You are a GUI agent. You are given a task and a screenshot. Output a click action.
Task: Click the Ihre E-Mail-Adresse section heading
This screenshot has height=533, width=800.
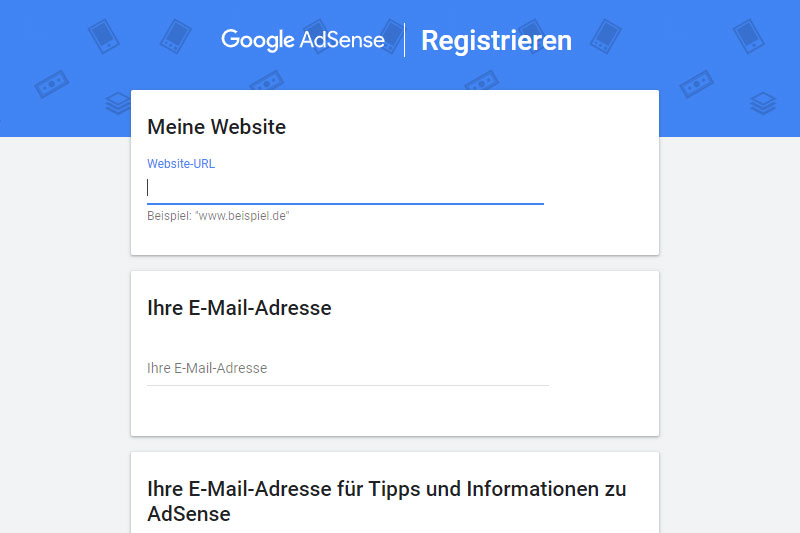(239, 308)
